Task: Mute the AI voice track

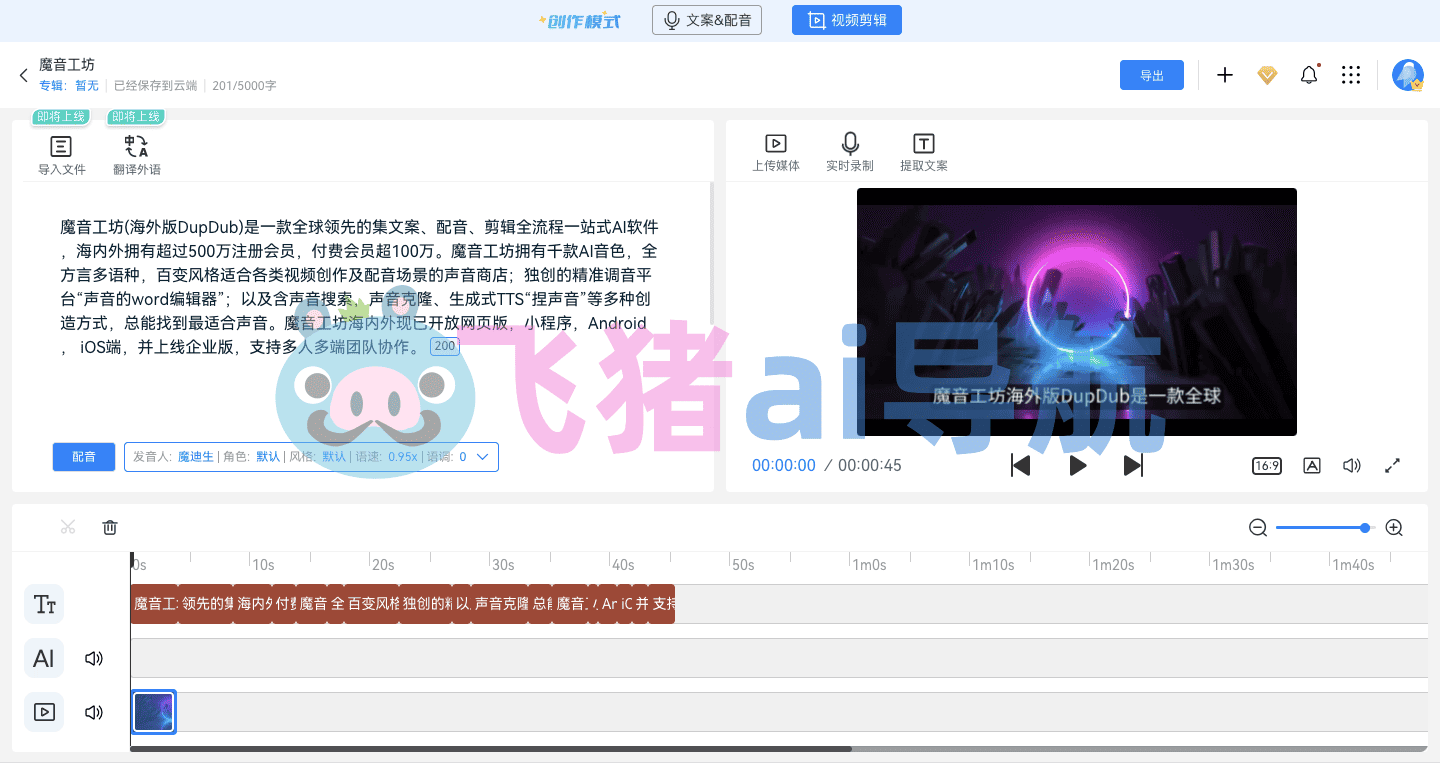Action: pyautogui.click(x=94, y=658)
